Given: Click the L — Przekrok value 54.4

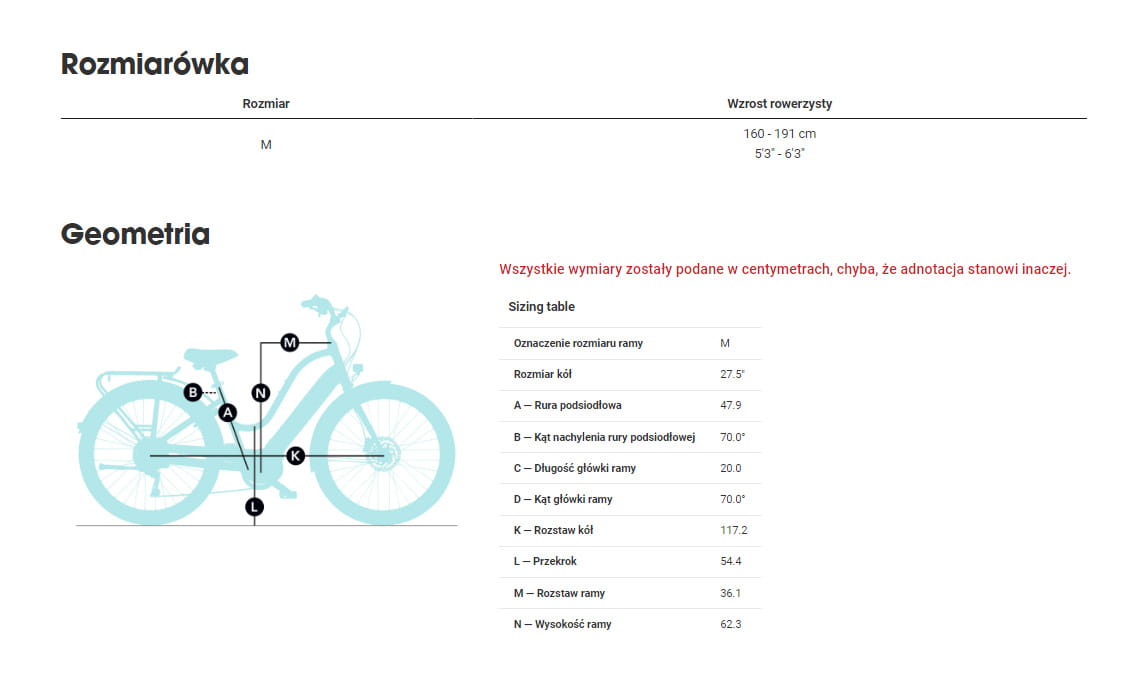Looking at the screenshot, I should pyautogui.click(x=730, y=561).
